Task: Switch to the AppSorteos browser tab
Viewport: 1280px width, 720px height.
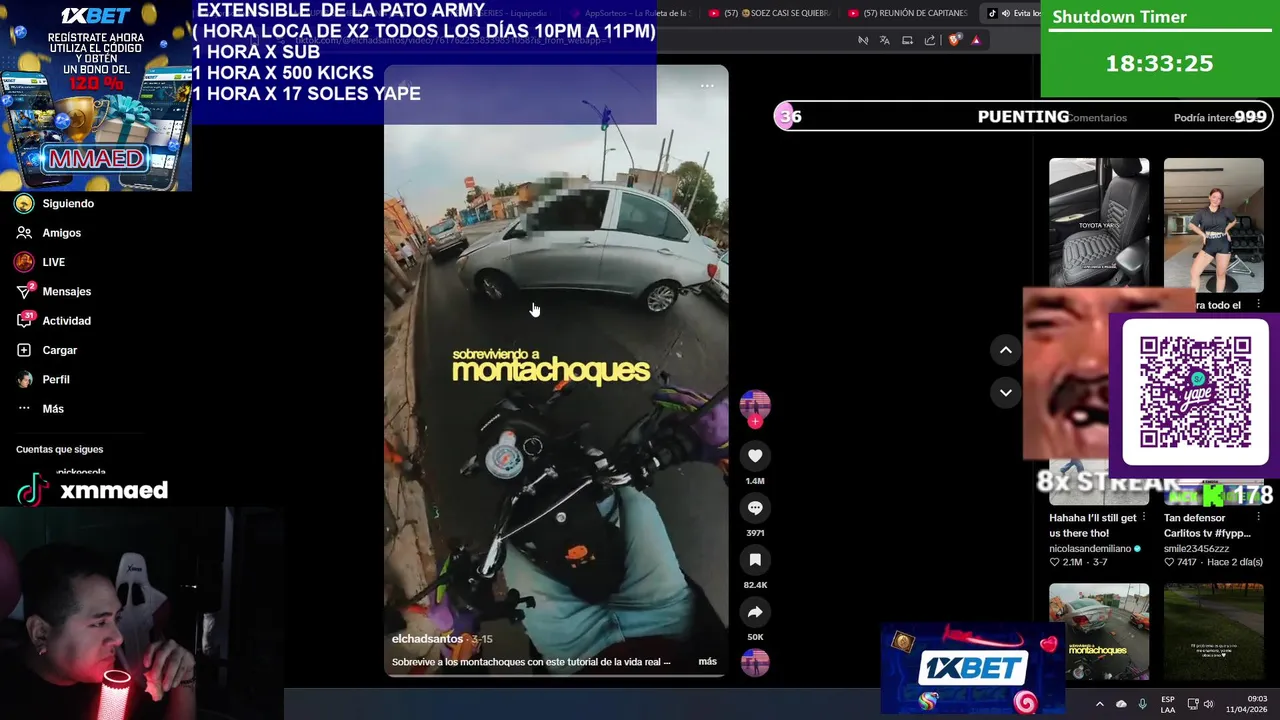Action: tap(628, 13)
